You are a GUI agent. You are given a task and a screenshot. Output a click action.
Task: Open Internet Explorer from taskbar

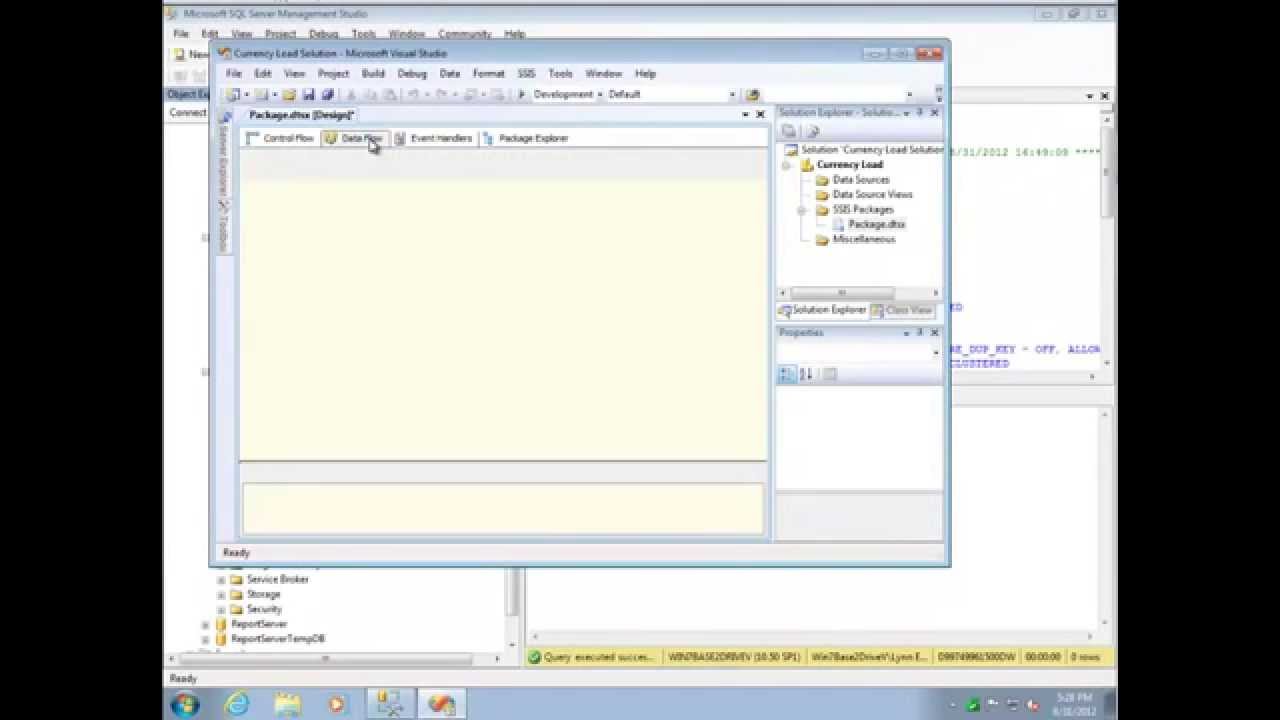point(237,705)
